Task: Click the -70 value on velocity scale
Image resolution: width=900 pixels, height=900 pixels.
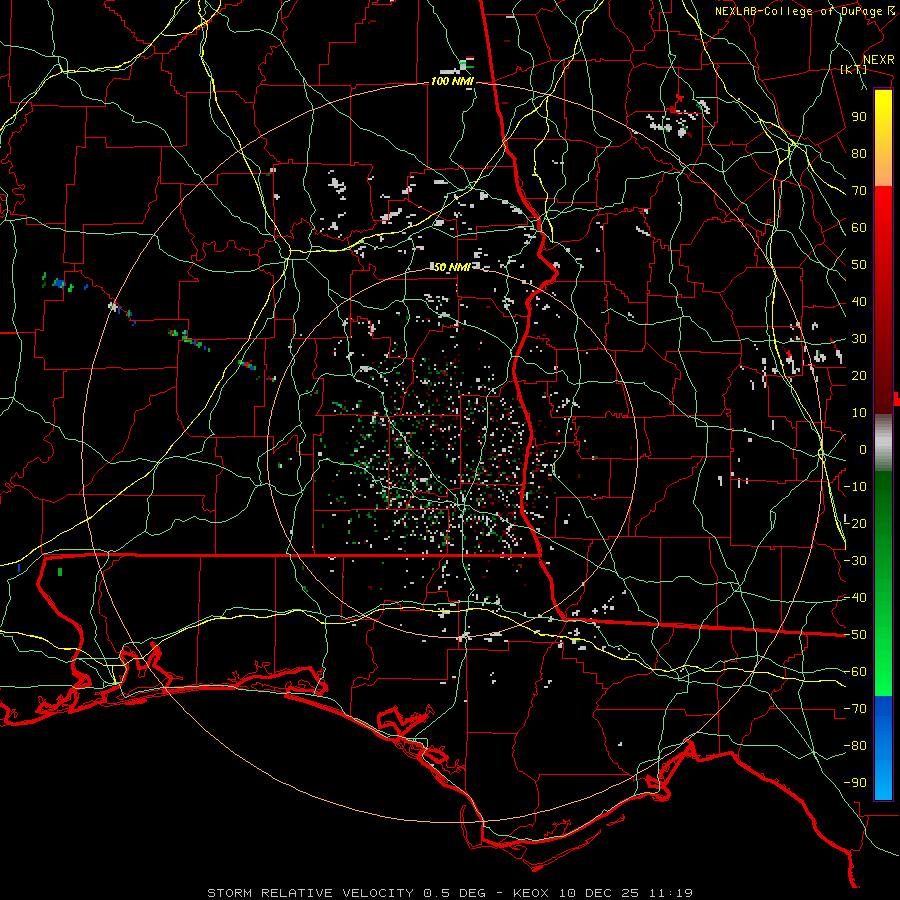Action: click(x=855, y=709)
